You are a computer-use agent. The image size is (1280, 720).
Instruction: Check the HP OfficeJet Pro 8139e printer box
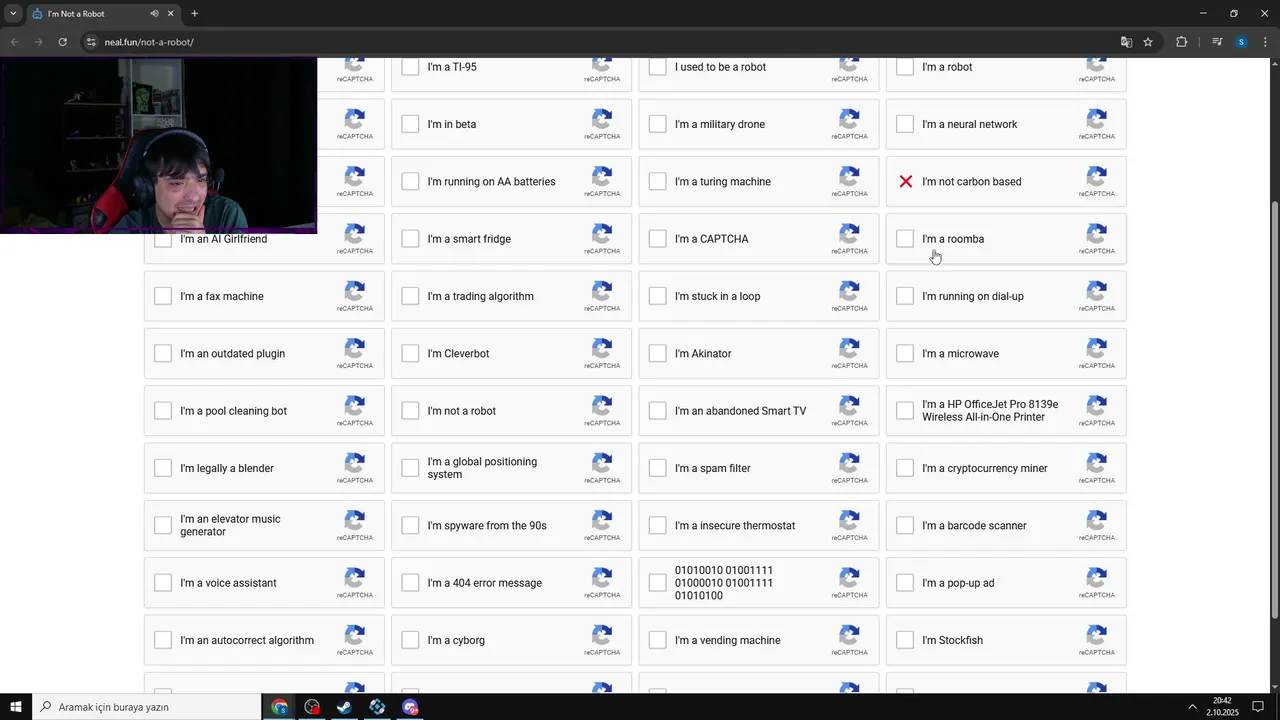tap(905, 411)
